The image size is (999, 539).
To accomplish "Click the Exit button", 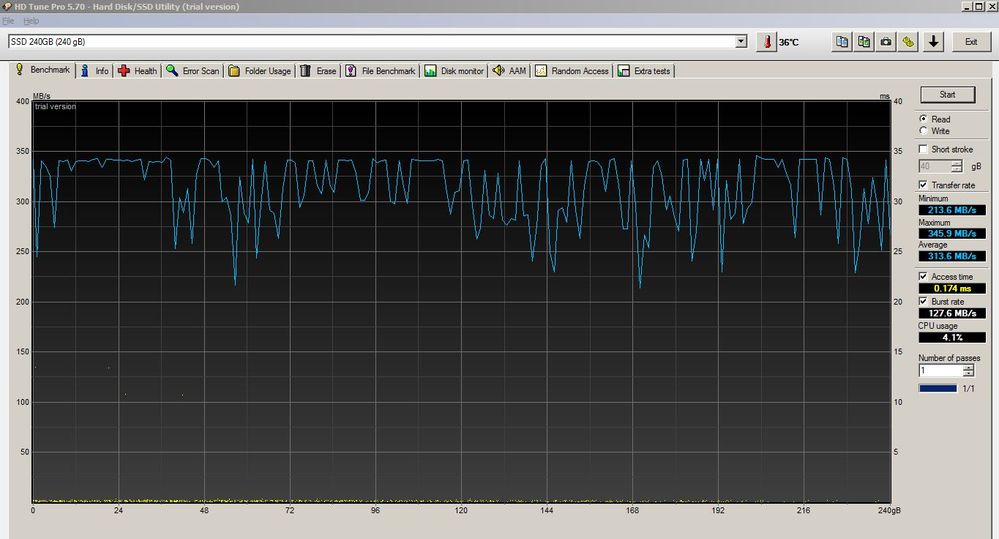I will 970,42.
